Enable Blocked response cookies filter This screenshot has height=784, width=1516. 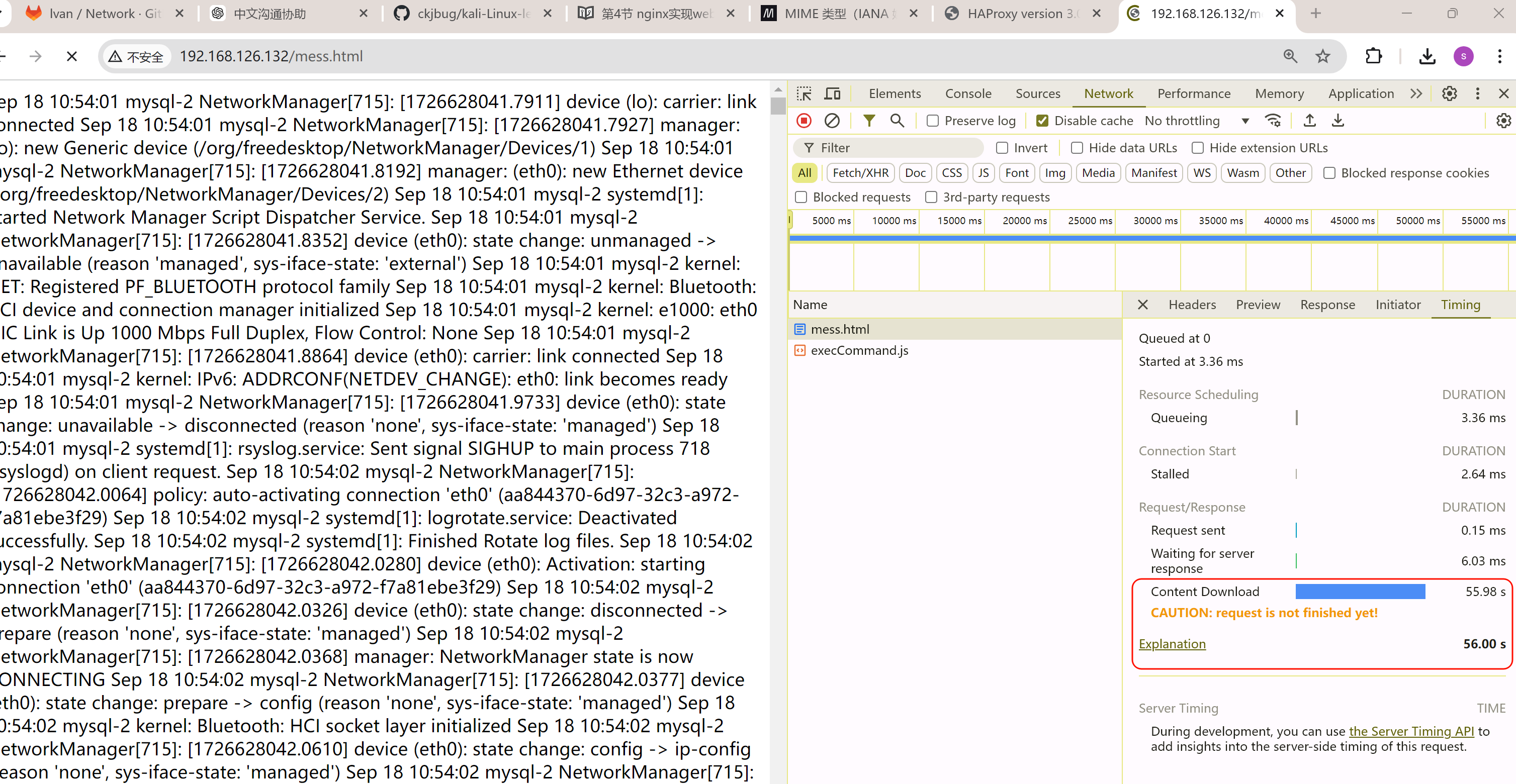tap(1330, 173)
